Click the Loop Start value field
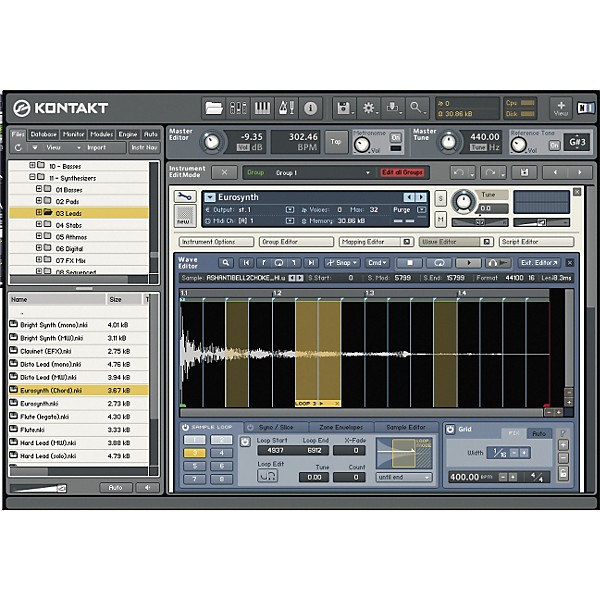The width and height of the screenshot is (600, 600). (x=275, y=451)
